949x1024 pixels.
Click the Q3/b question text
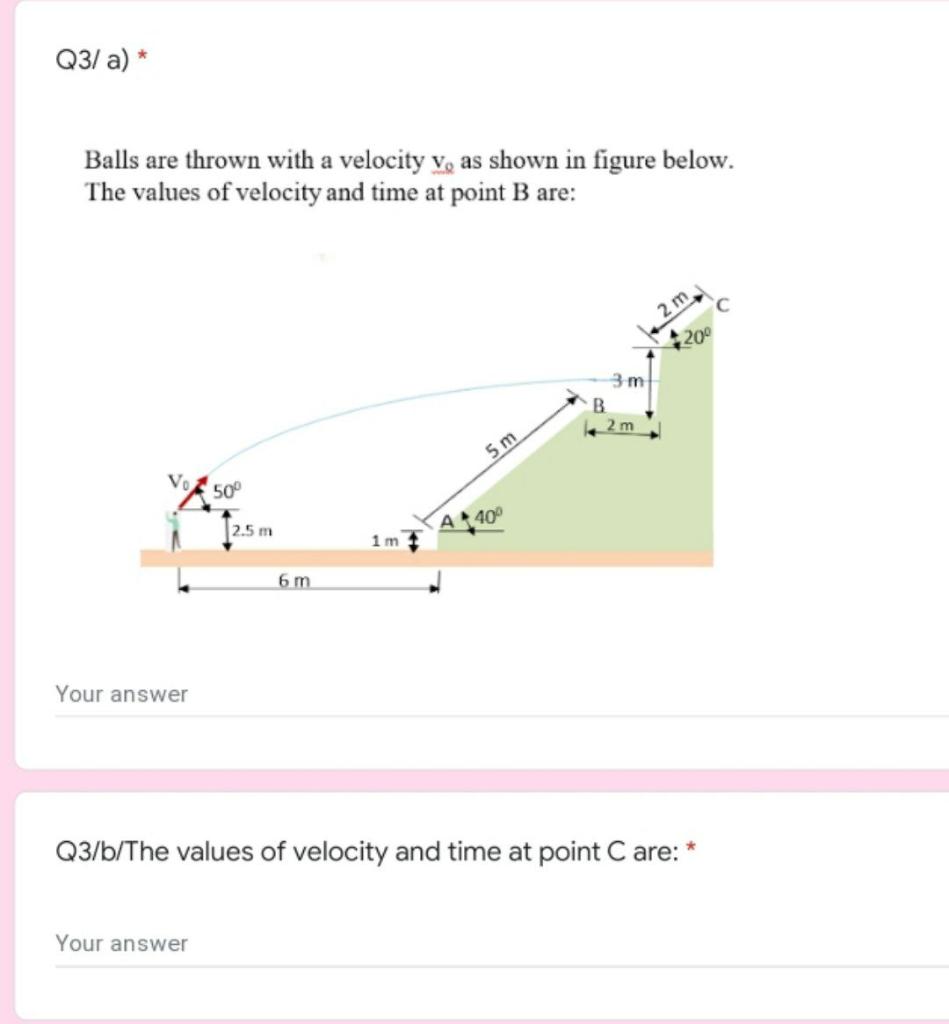click(350, 851)
